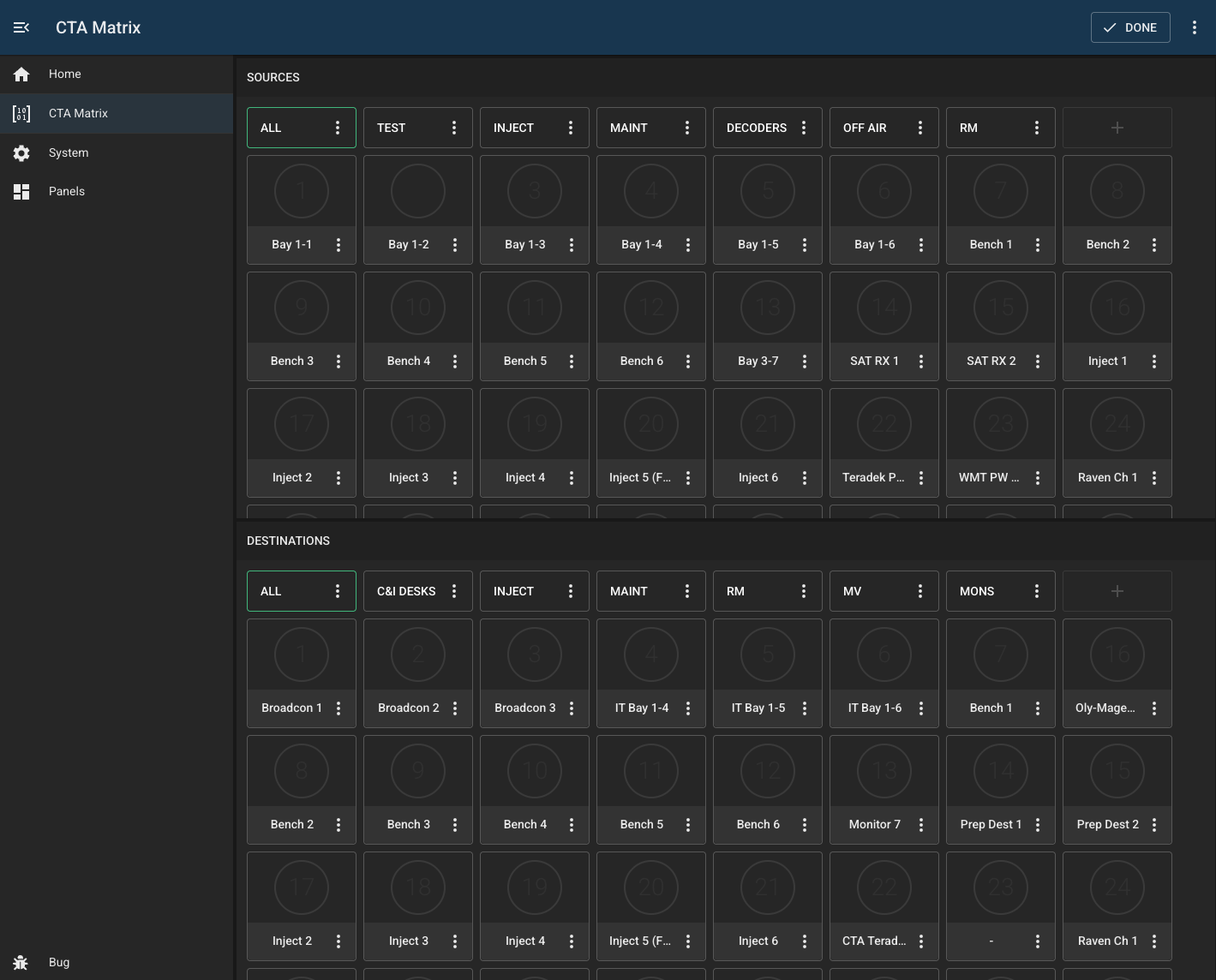Add a new Sources group with plus

[1117, 128]
